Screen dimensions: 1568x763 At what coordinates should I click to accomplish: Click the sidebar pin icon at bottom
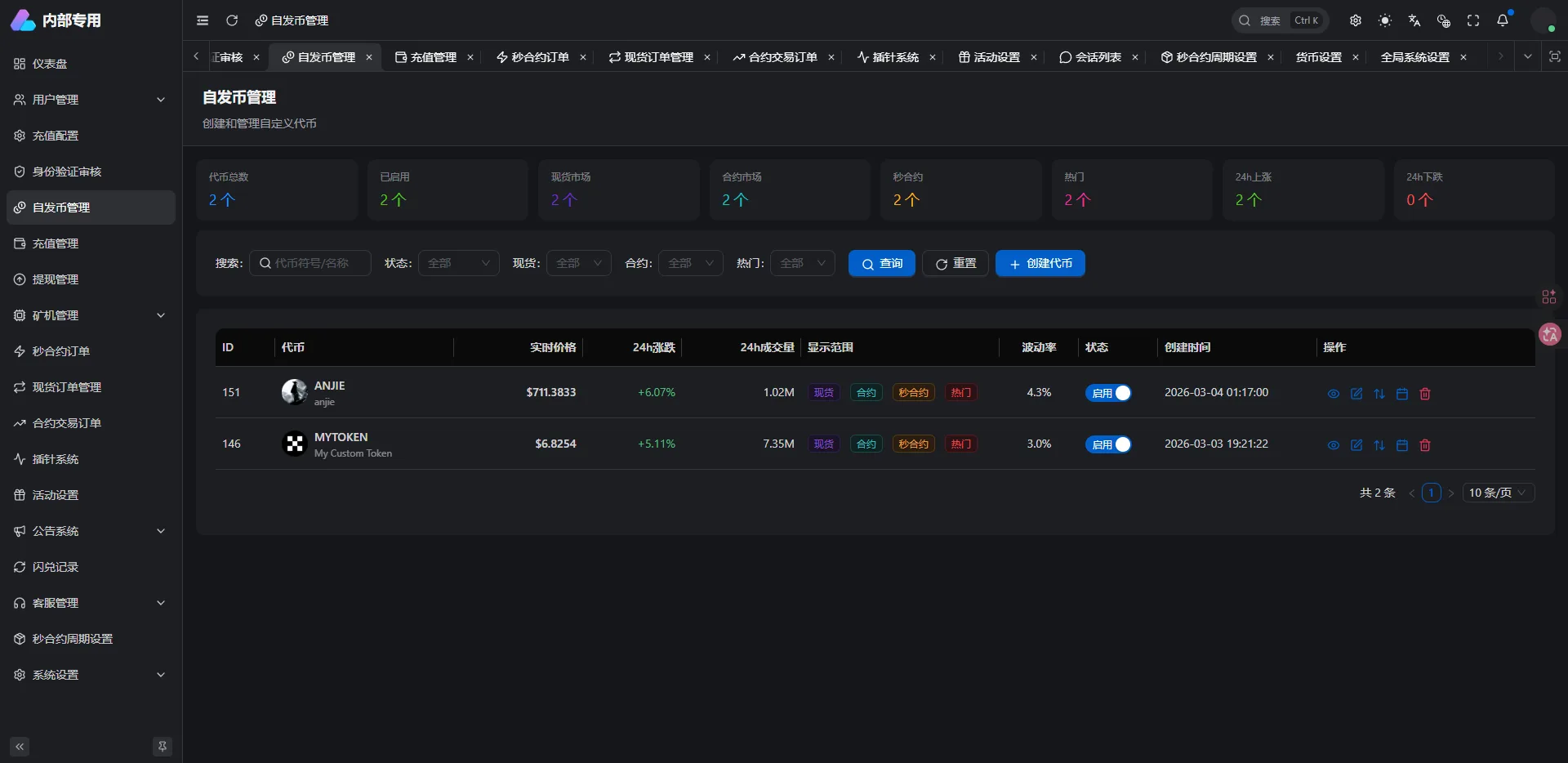pos(163,746)
